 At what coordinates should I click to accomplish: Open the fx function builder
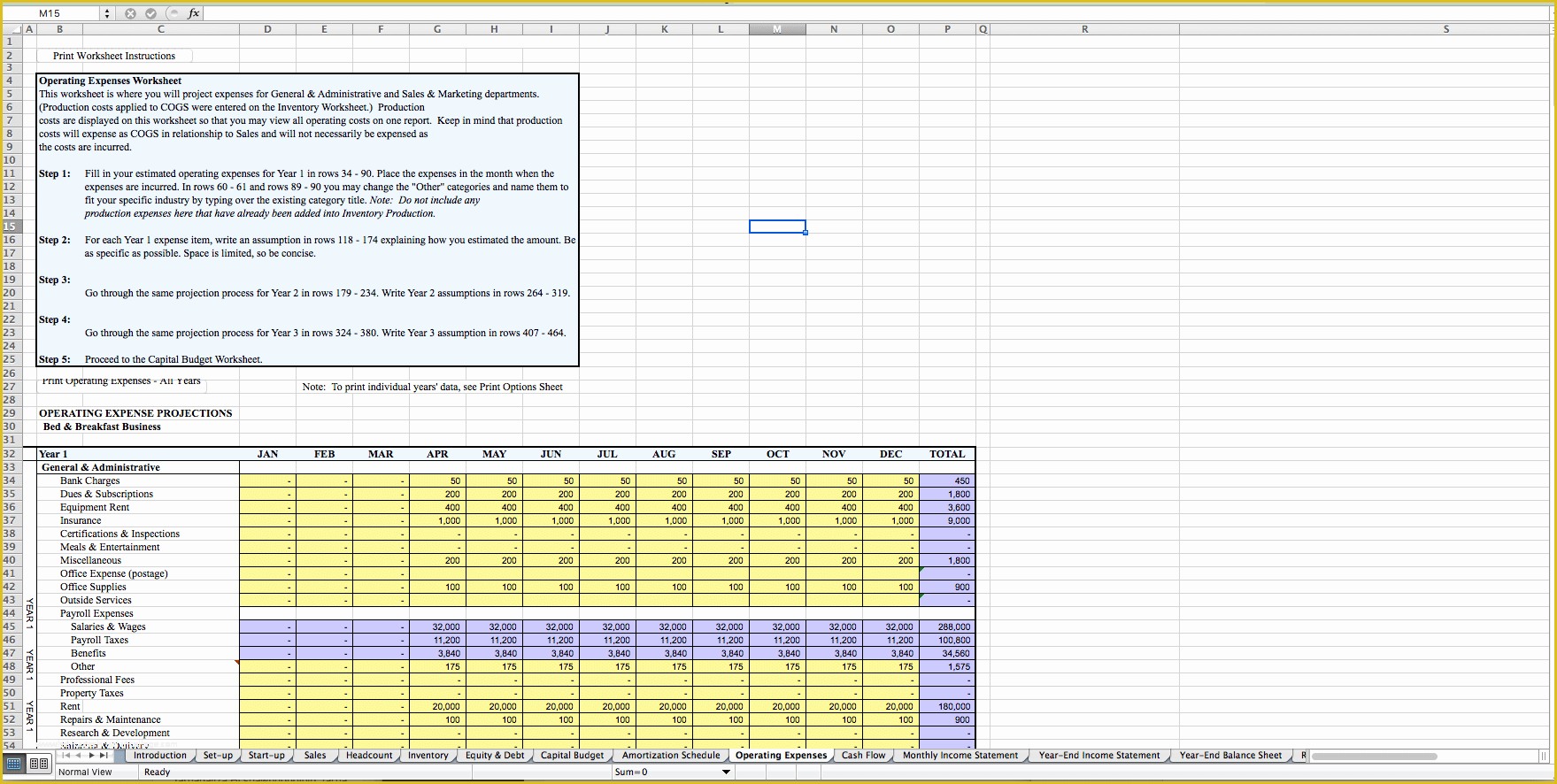pos(195,13)
